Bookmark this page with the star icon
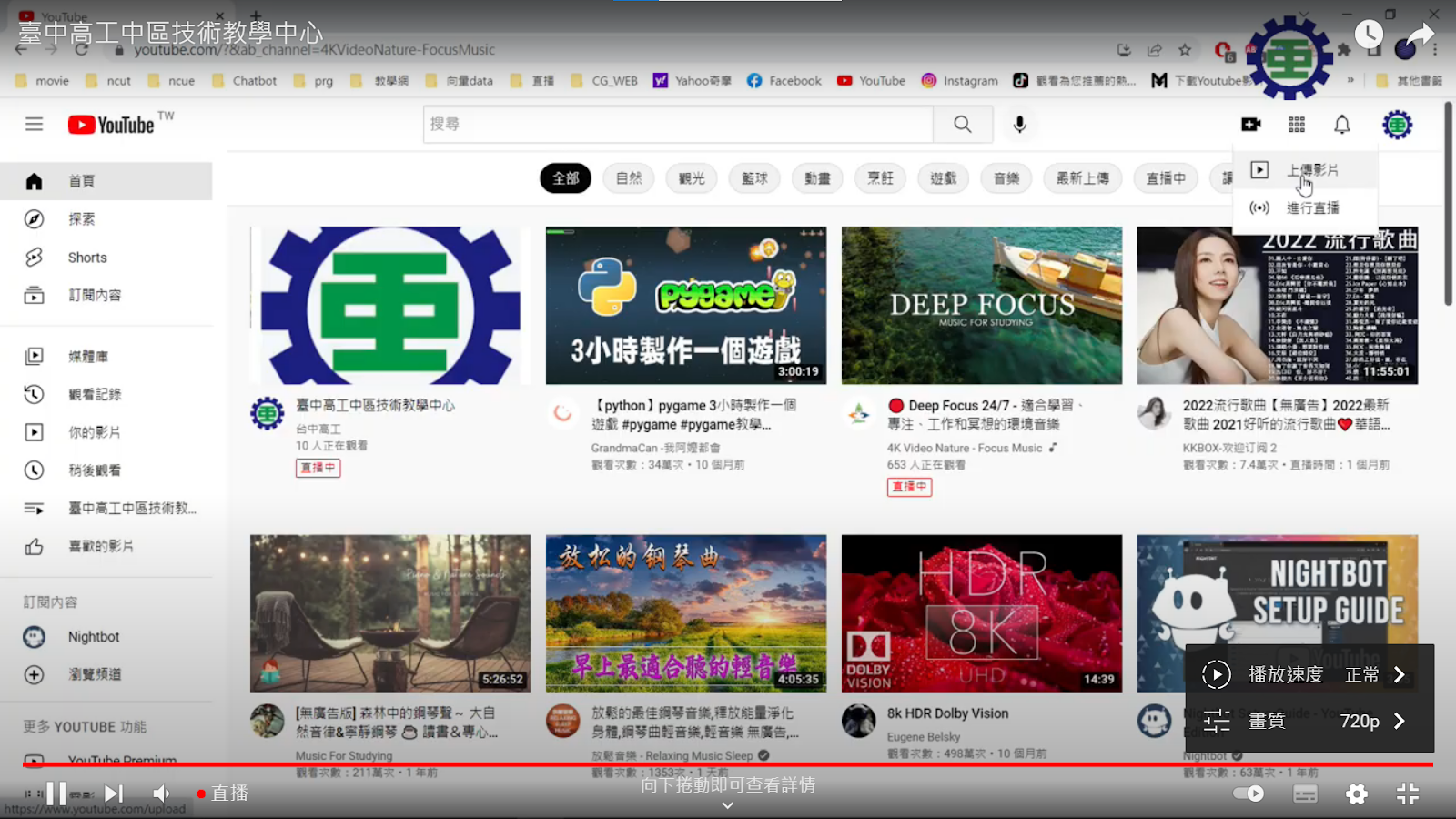 click(x=1184, y=50)
